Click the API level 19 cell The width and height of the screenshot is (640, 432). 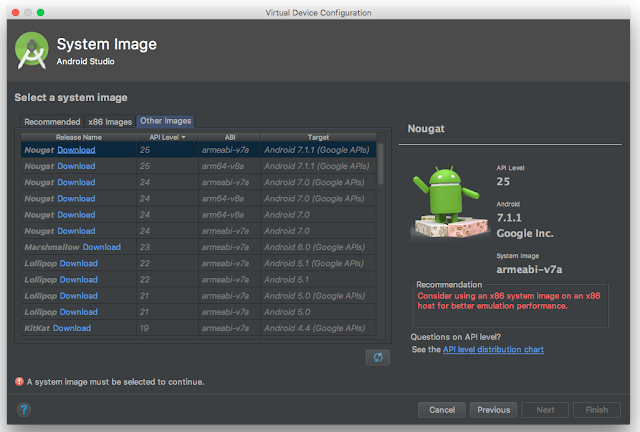coord(167,328)
